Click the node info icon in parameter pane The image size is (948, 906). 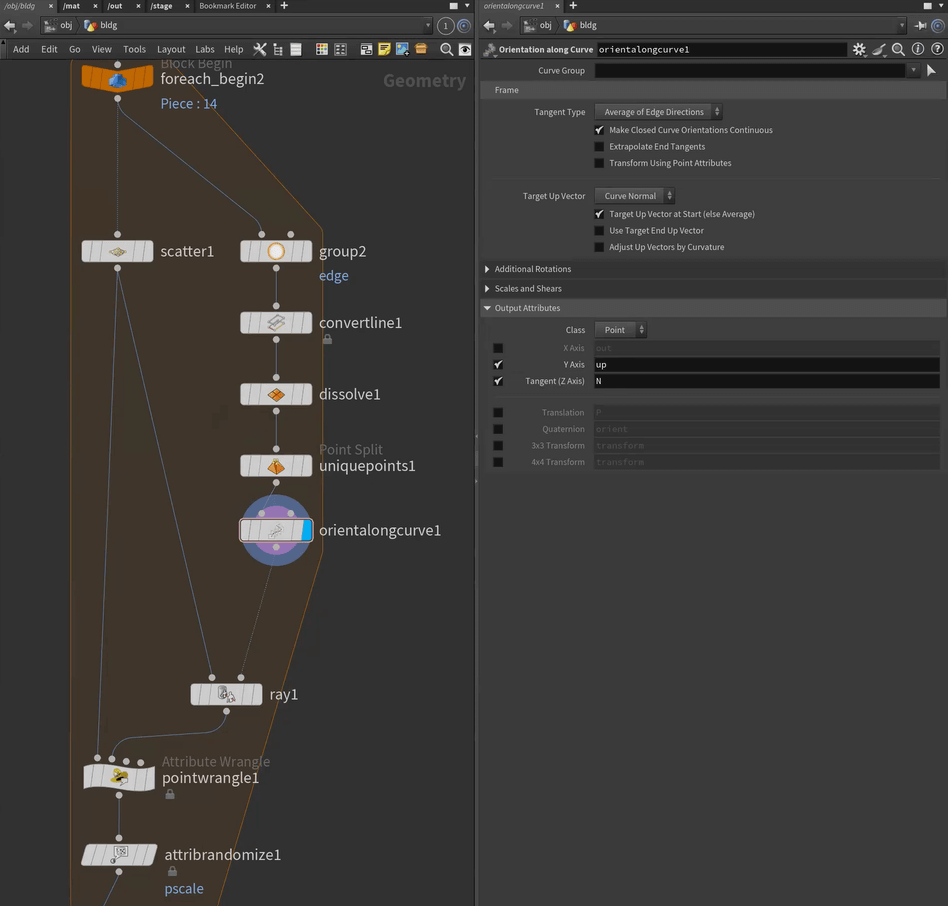coord(917,49)
